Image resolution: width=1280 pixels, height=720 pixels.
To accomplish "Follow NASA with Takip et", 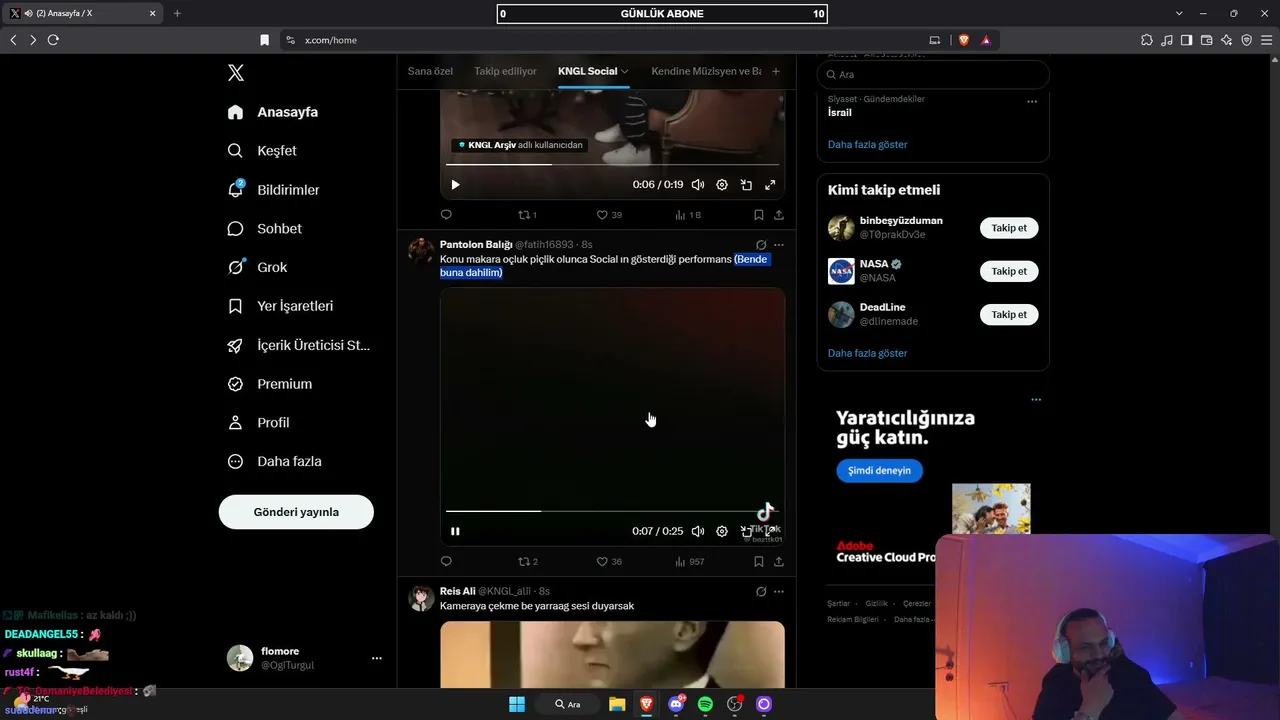I will coord(1009,272).
